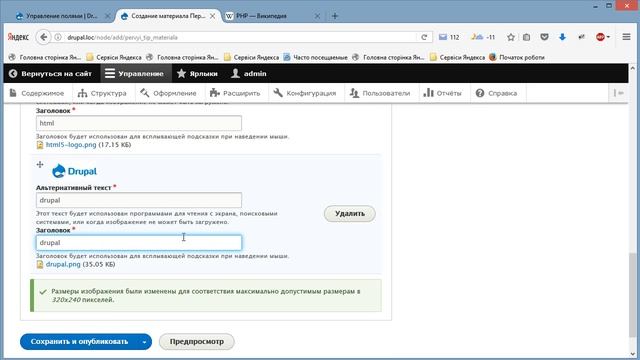Open the Firefox hamburger menu
Screen dimensions: 640x360
click(627, 37)
